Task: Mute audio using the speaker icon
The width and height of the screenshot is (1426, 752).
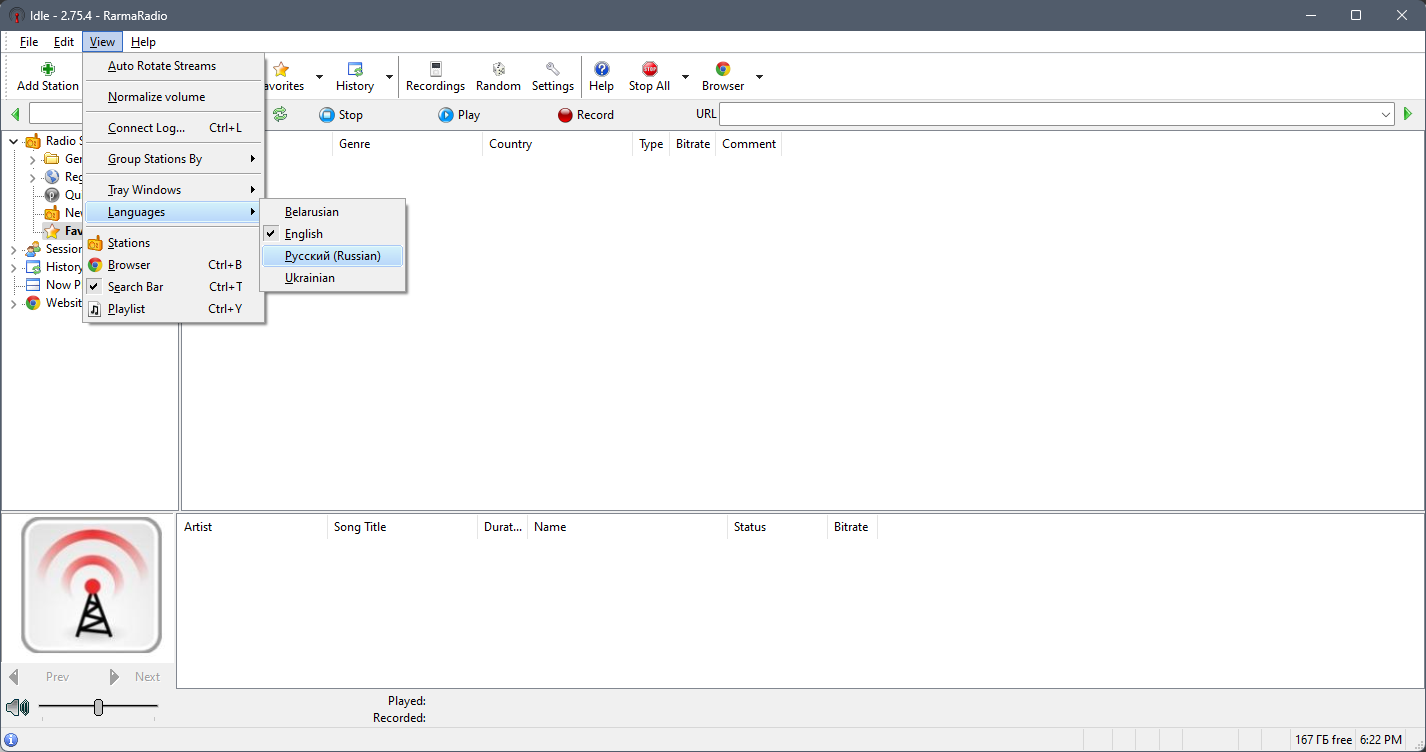Action: tap(17, 707)
